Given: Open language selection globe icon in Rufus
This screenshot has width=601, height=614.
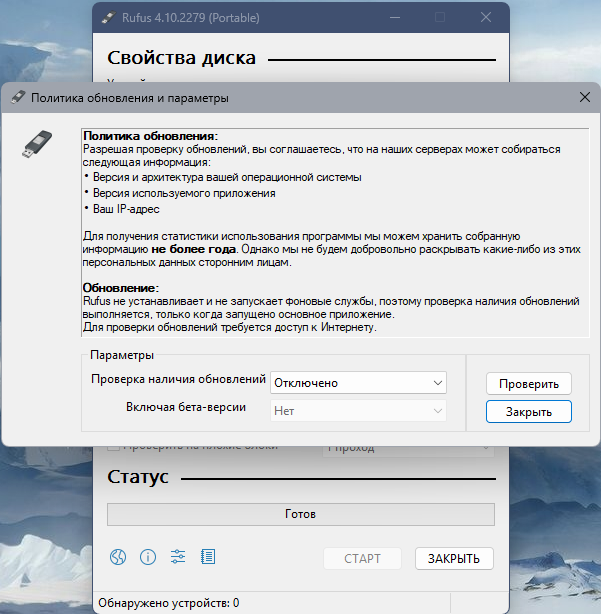Looking at the screenshot, I should (x=118, y=557).
